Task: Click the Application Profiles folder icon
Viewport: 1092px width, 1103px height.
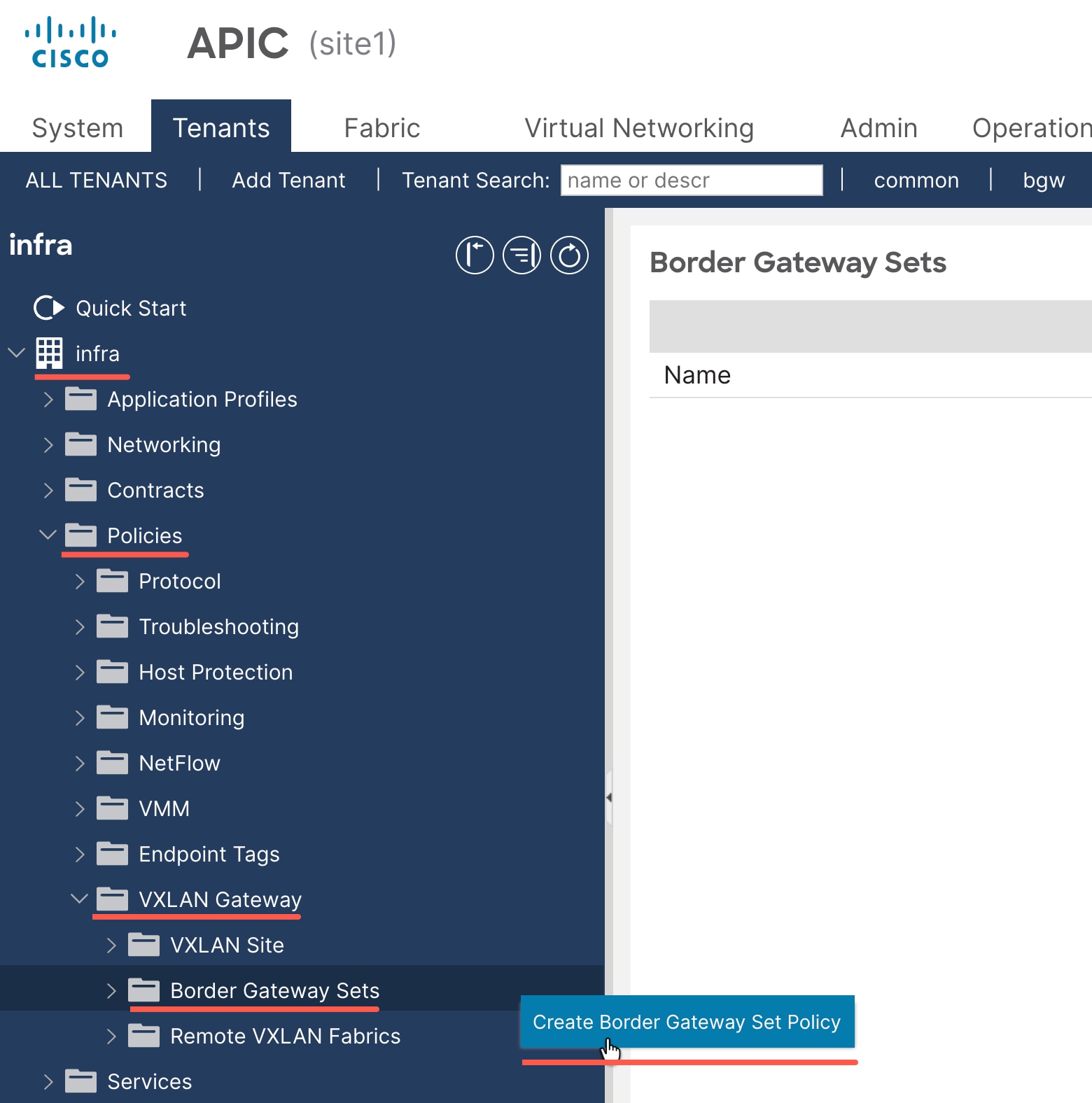Action: pyautogui.click(x=80, y=399)
